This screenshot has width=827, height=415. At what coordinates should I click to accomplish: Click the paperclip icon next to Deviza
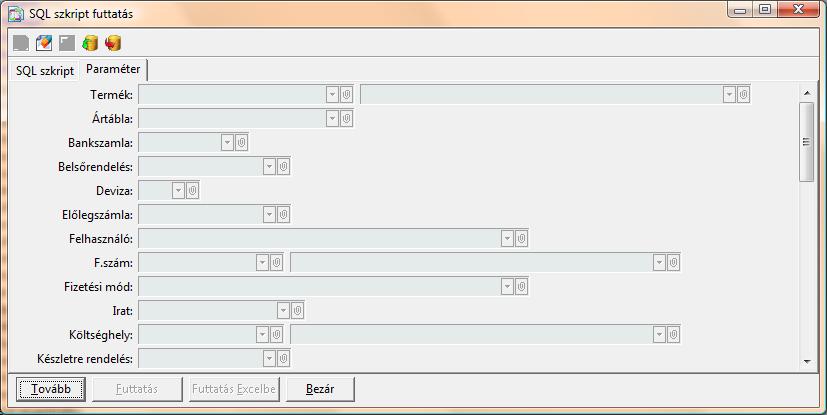coord(193,190)
